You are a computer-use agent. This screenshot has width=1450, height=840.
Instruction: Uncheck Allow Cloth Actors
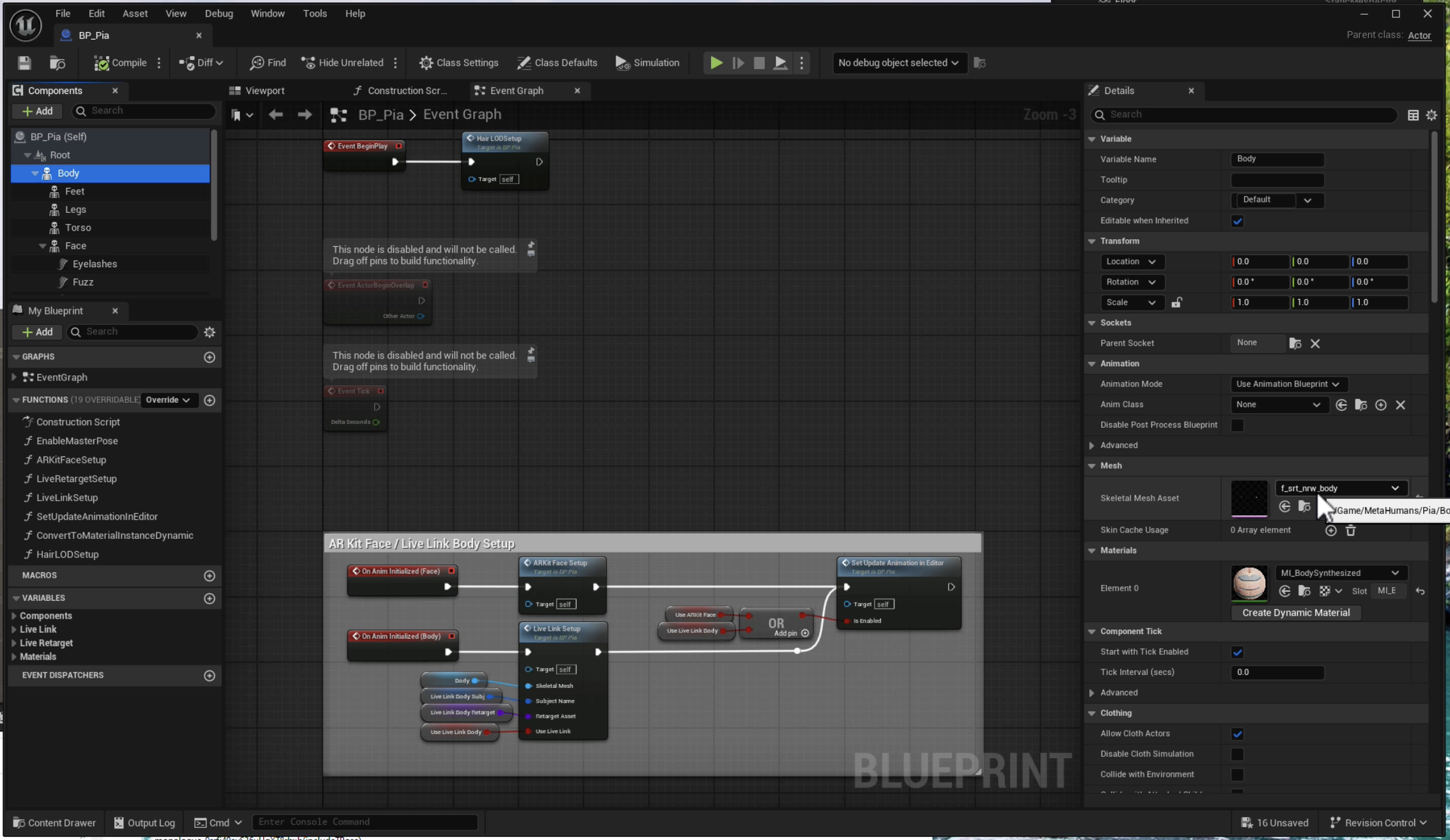(1237, 734)
